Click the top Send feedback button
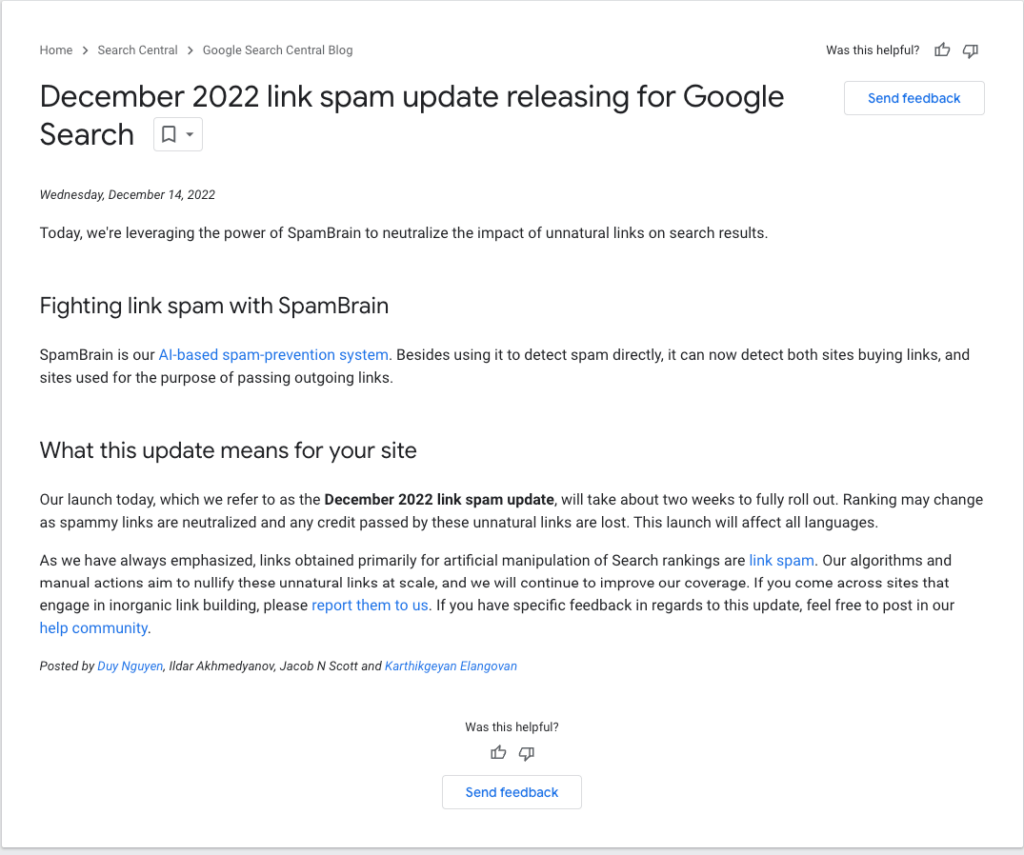This screenshot has width=1024, height=855. pos(913,98)
